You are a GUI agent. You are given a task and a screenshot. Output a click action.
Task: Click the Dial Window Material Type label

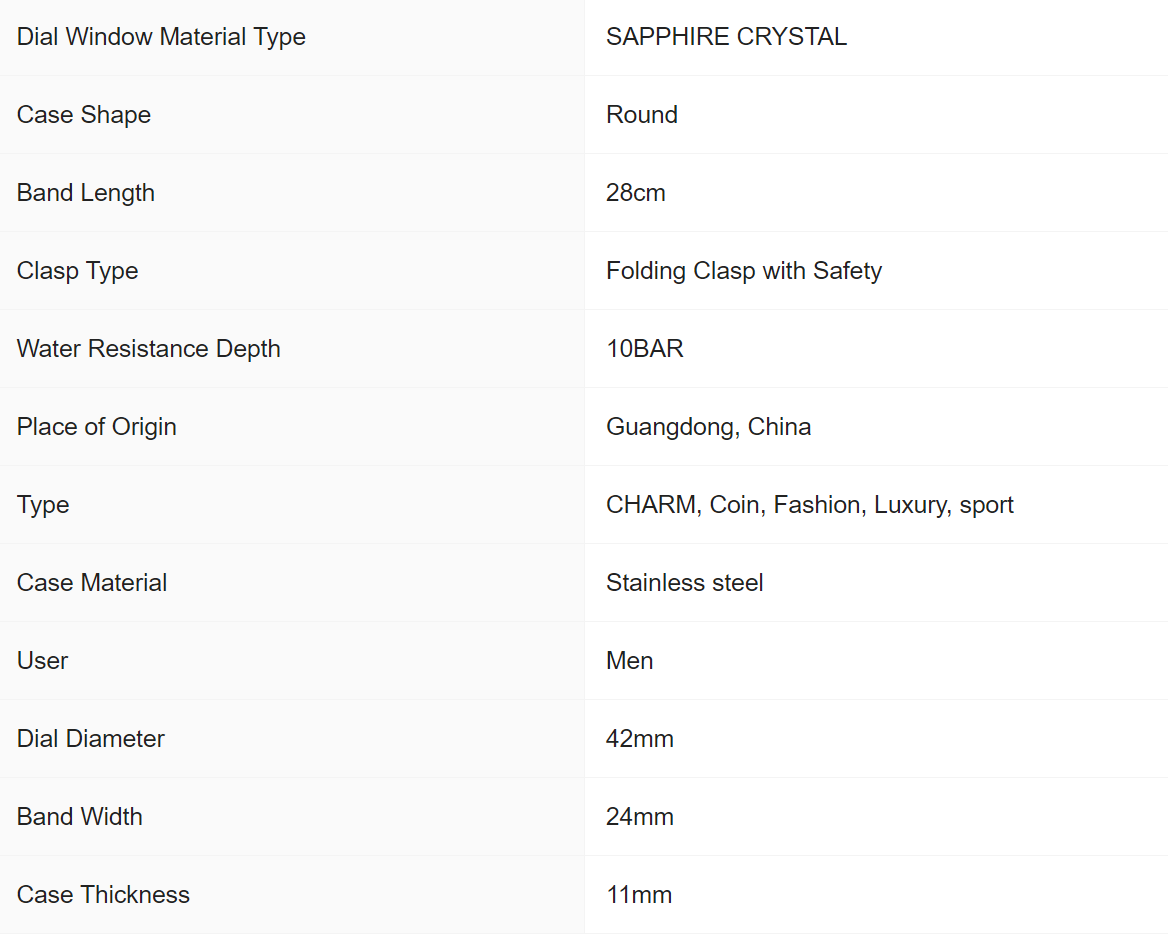click(x=161, y=37)
